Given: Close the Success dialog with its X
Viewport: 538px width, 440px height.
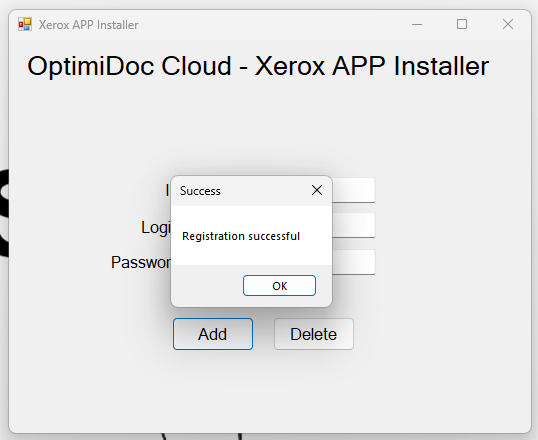Looking at the screenshot, I should (317, 190).
